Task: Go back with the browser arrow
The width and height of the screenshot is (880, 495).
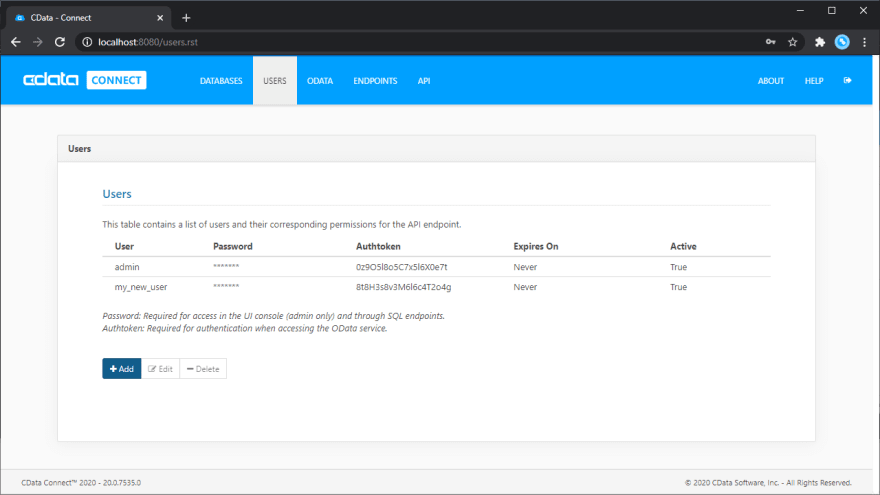Action: click(x=16, y=42)
